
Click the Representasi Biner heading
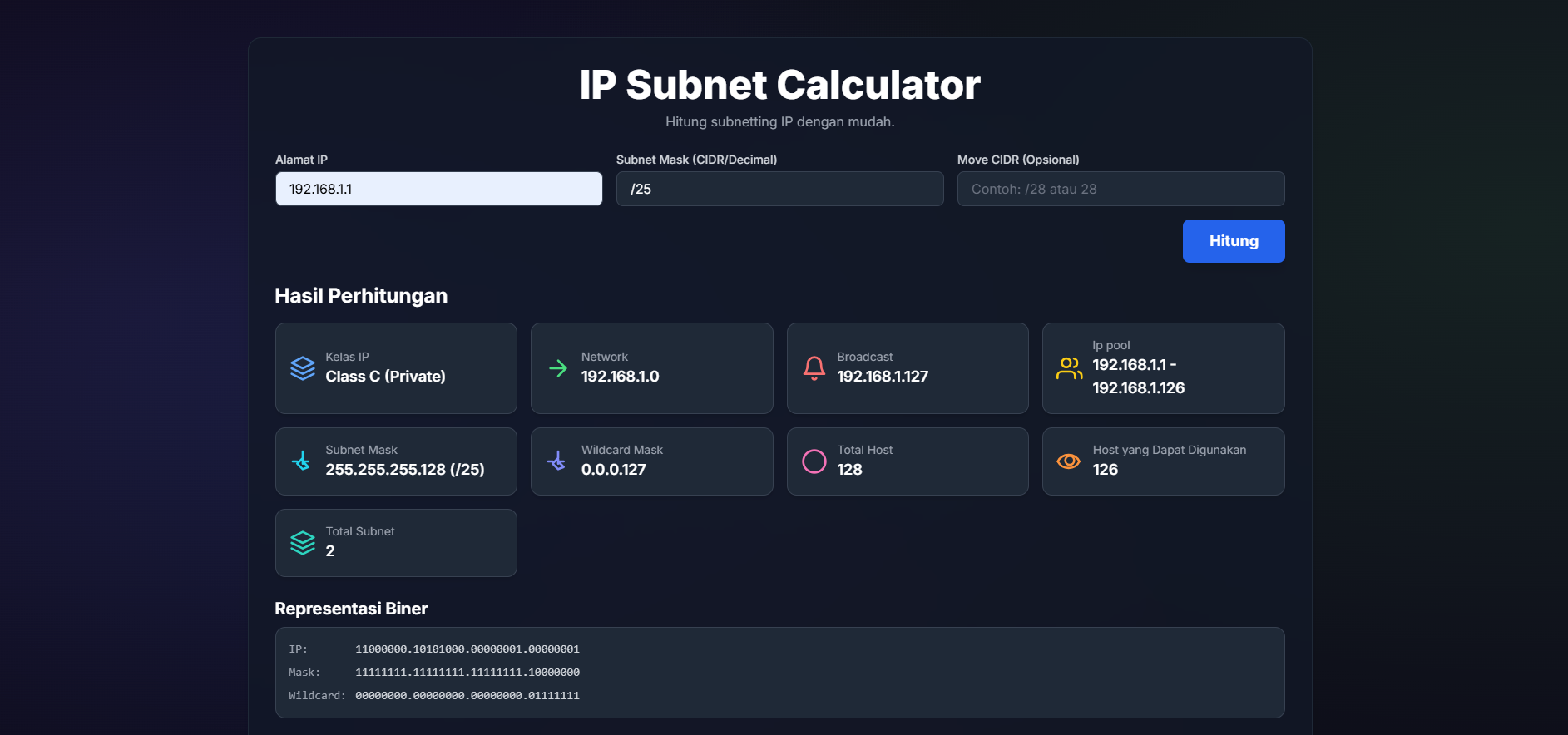pyautogui.click(x=351, y=609)
